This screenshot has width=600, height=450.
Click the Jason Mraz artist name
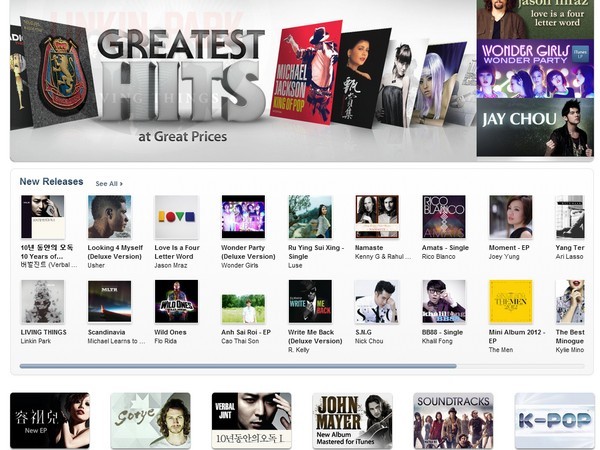point(171,265)
